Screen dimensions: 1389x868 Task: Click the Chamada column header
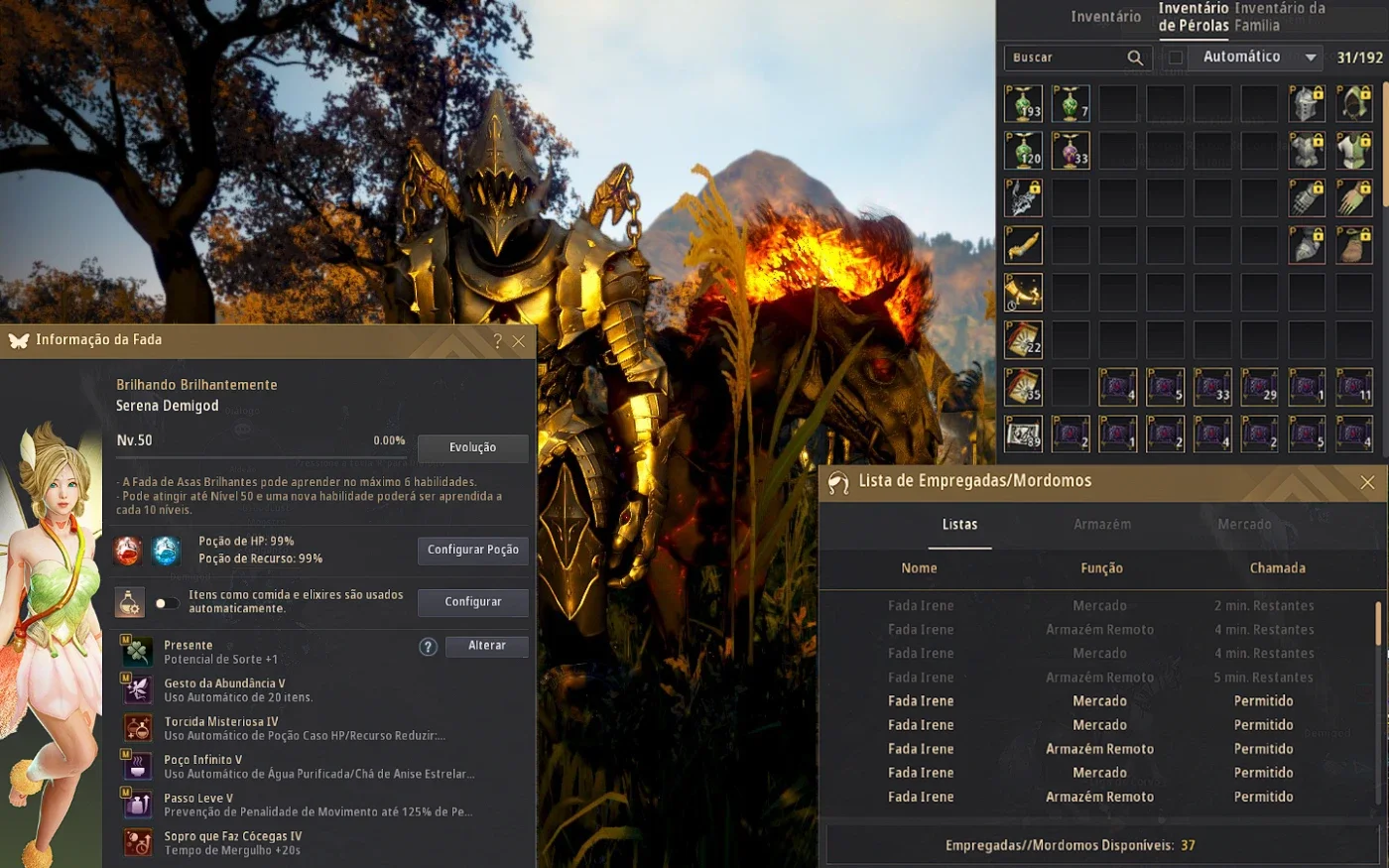tap(1277, 568)
